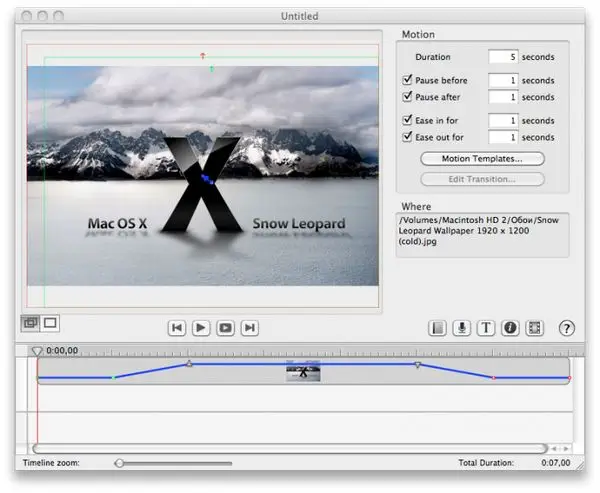Click the blue motion path at image center
The image size is (600, 493).
[x=207, y=179]
